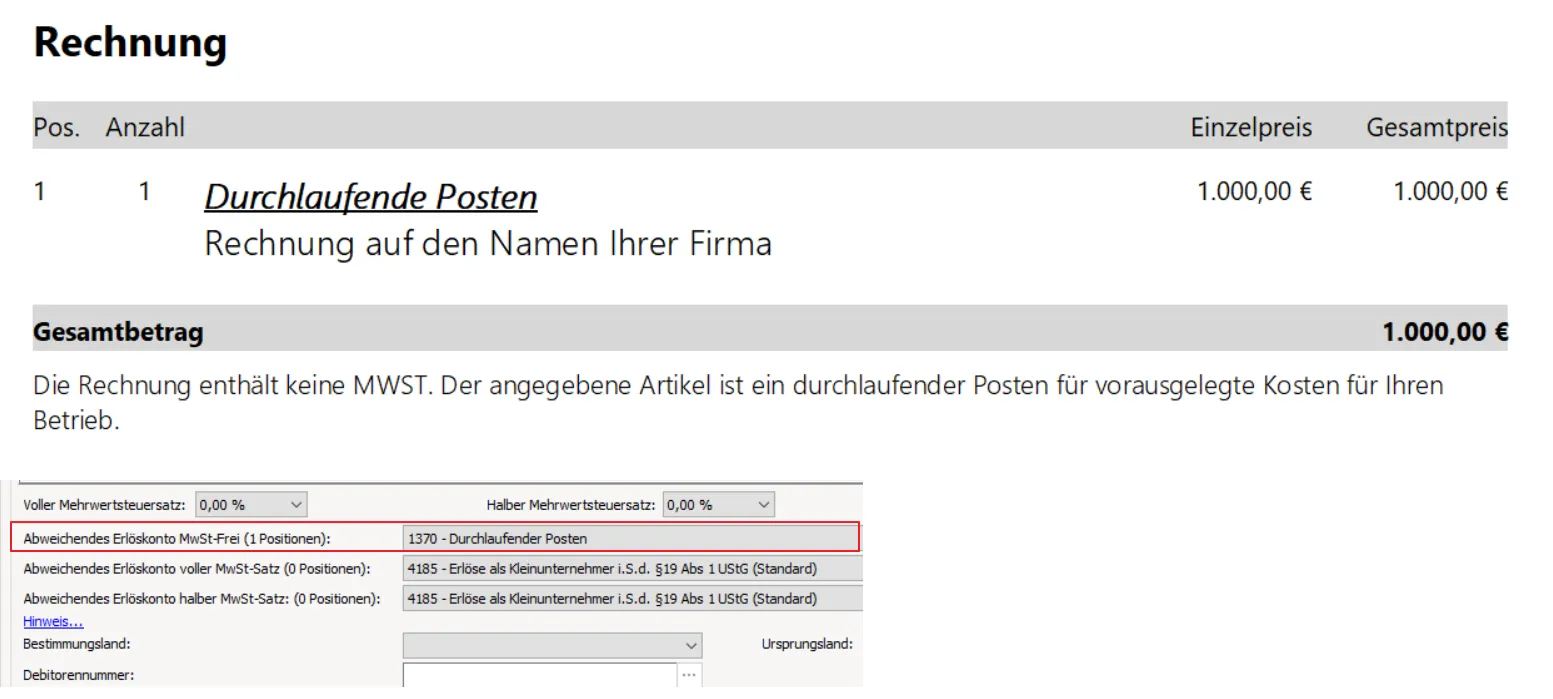Click the Gesamtbetrag label
This screenshot has height=699, width=1553.
[118, 332]
